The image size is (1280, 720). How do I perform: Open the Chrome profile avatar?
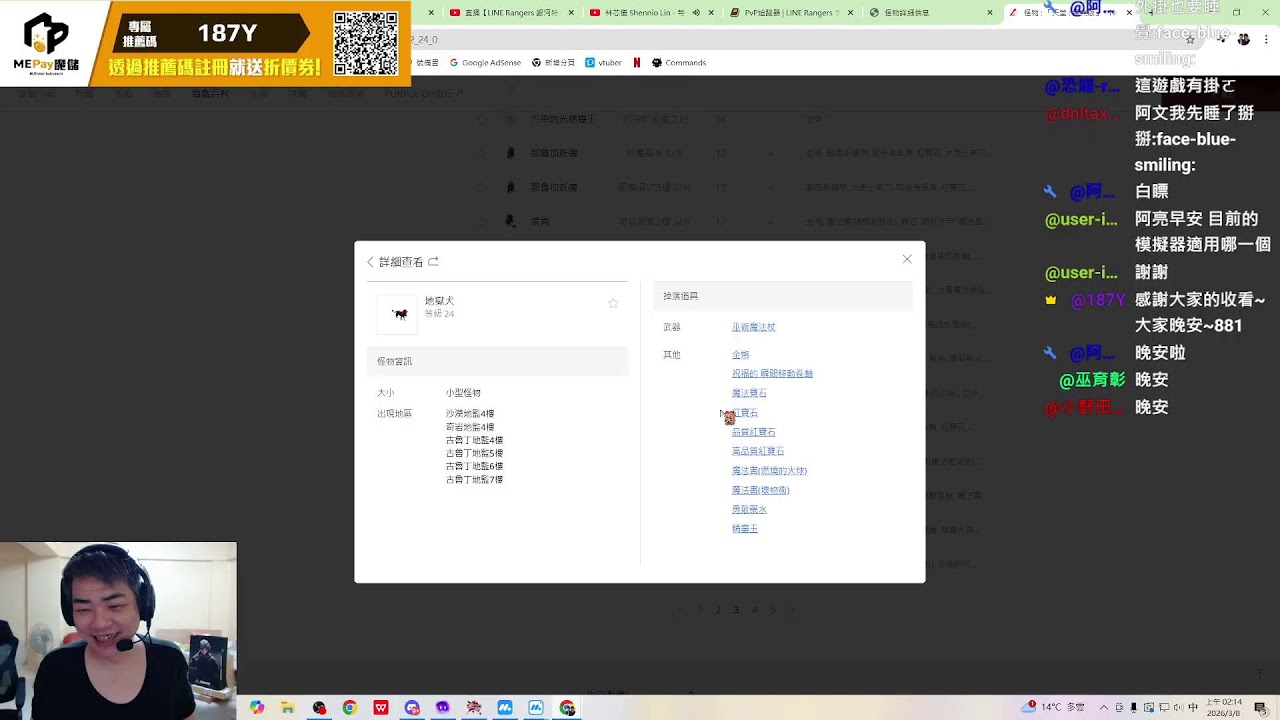tap(1243, 39)
